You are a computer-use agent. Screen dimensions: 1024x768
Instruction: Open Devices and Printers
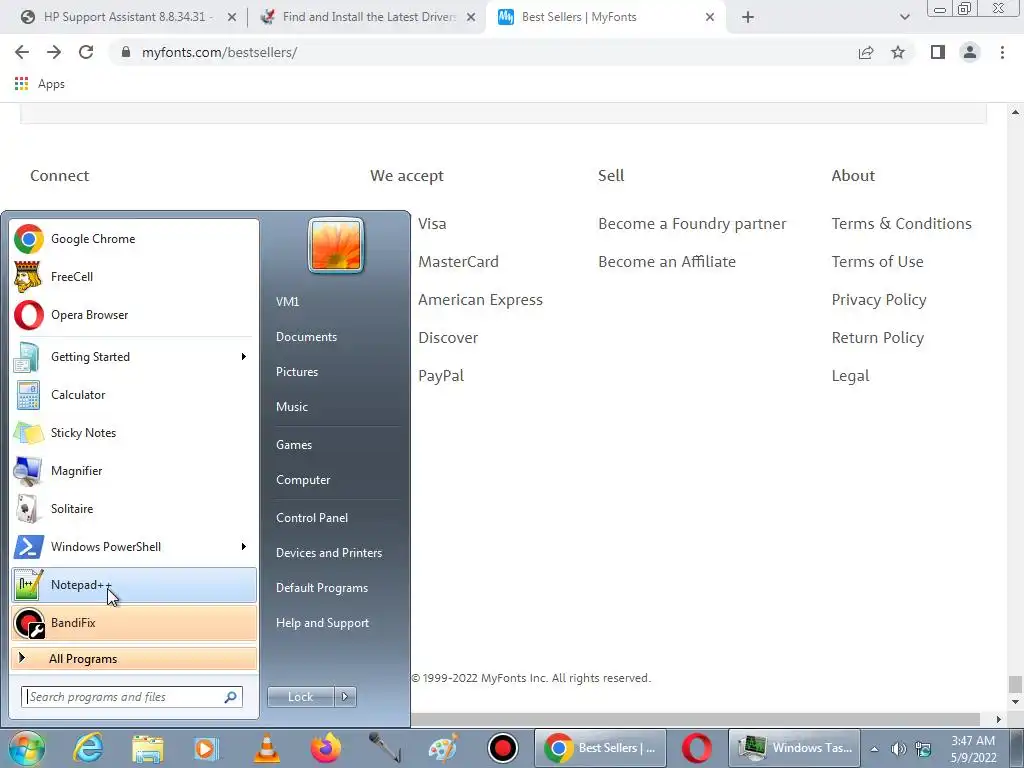coord(328,553)
